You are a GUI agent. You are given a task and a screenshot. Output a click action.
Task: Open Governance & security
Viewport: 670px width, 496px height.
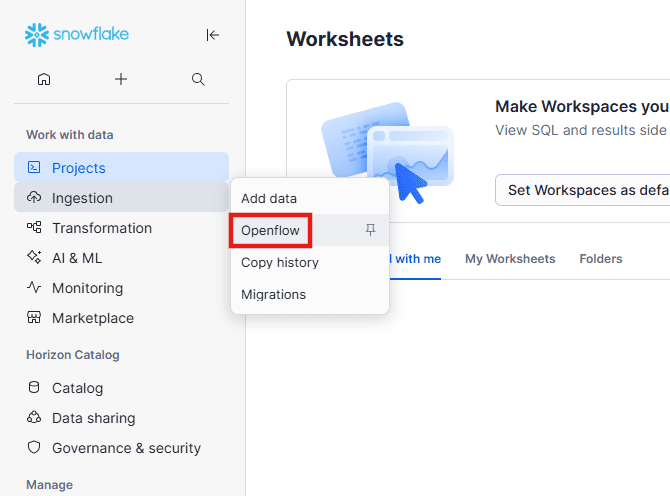click(x=121, y=447)
